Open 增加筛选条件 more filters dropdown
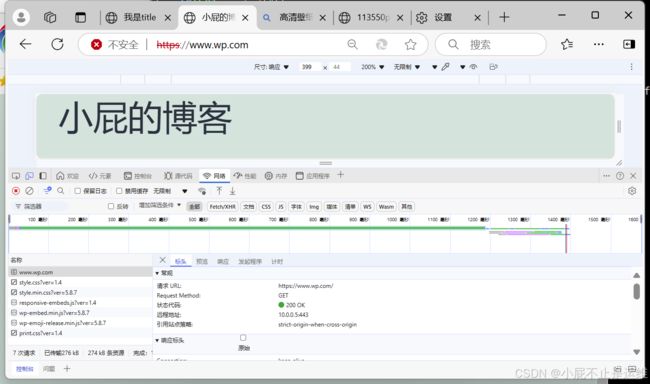 (x=160, y=205)
